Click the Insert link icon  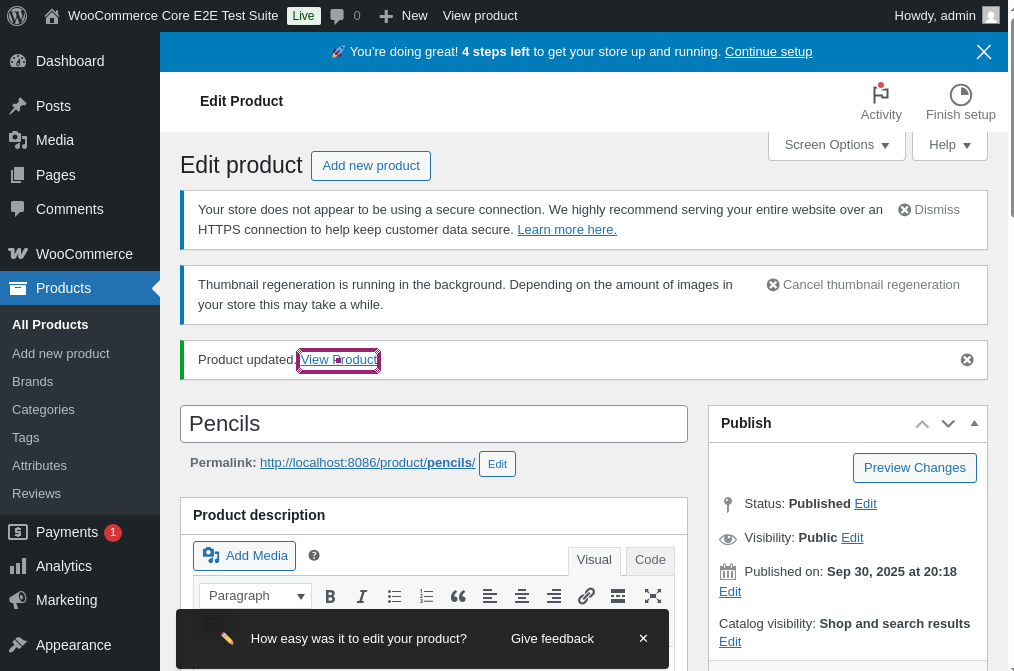click(x=586, y=596)
